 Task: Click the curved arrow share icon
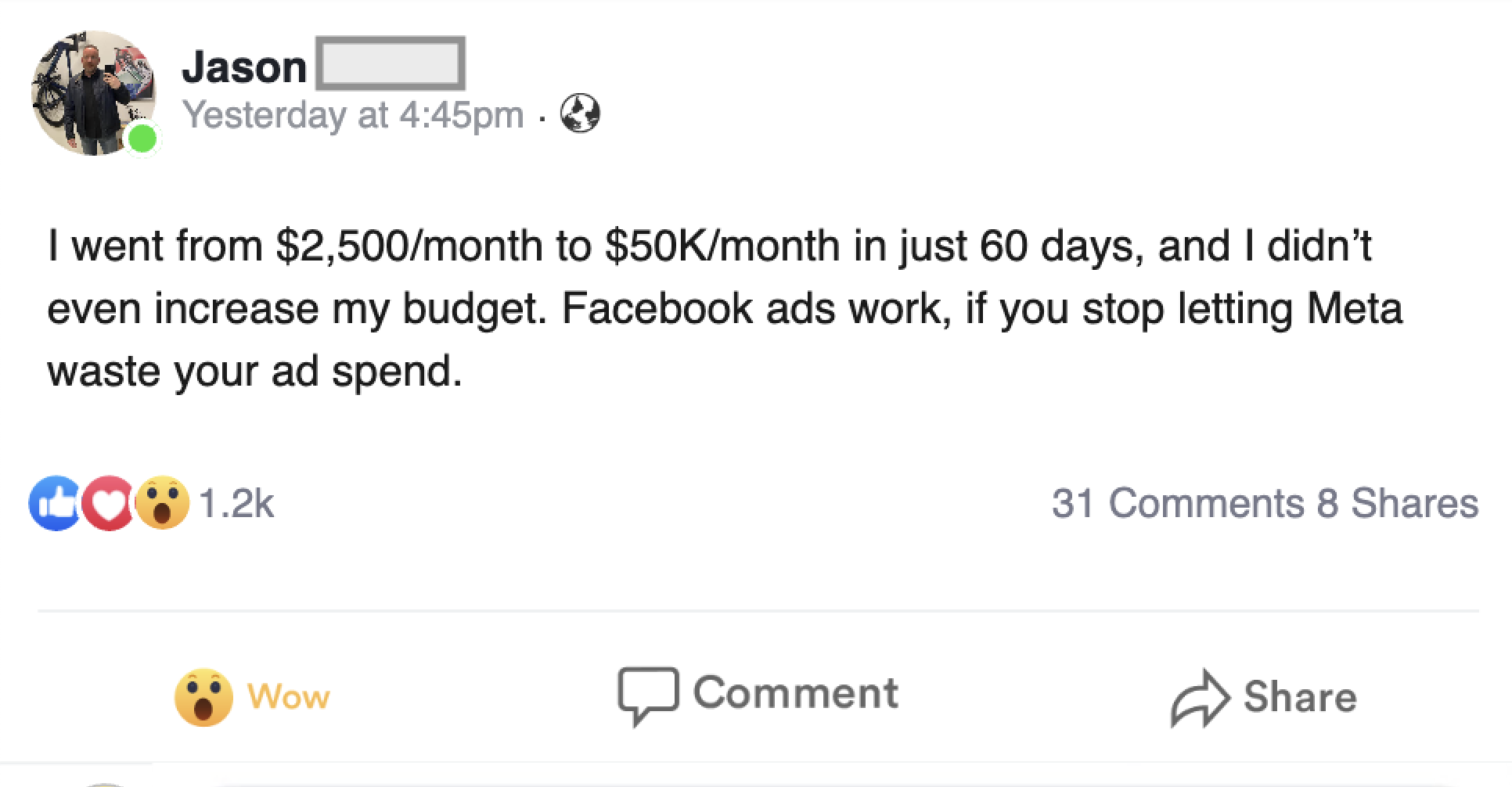1200,698
